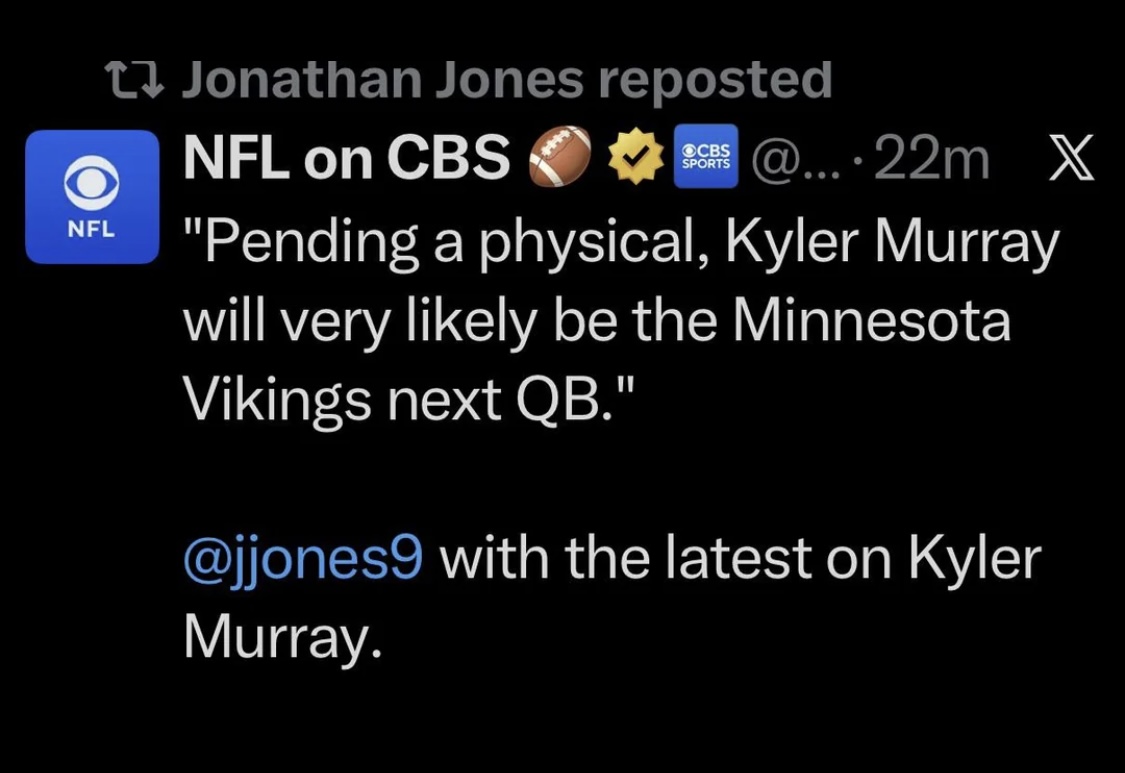Click the repost arrows icon
The image size is (1125, 773).
point(136,80)
